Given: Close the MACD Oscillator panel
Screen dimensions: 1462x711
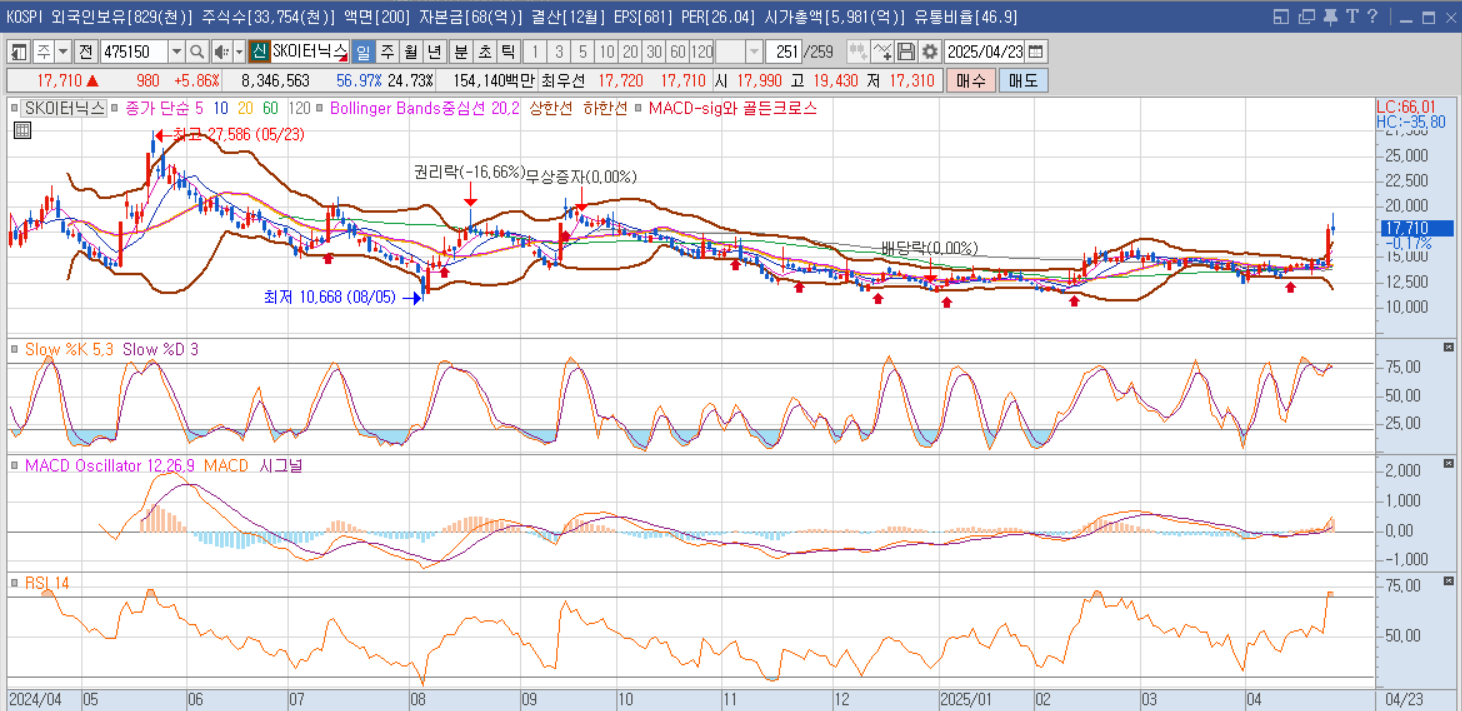Looking at the screenshot, I should 1449,464.
